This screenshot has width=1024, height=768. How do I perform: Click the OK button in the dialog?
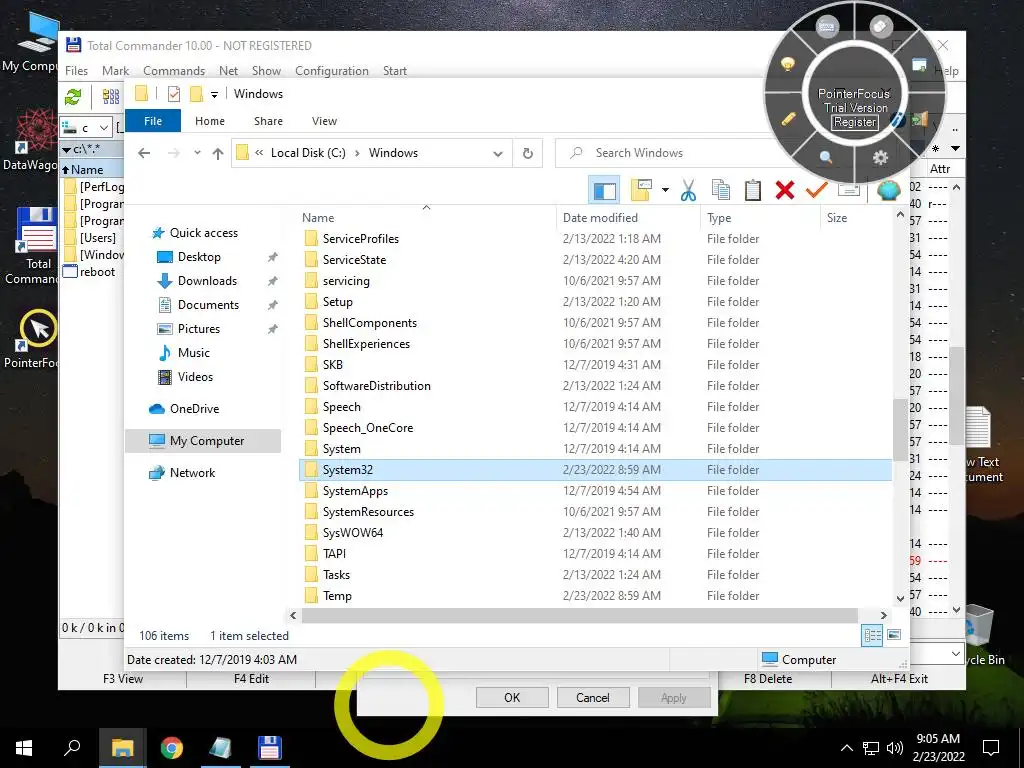tap(512, 697)
